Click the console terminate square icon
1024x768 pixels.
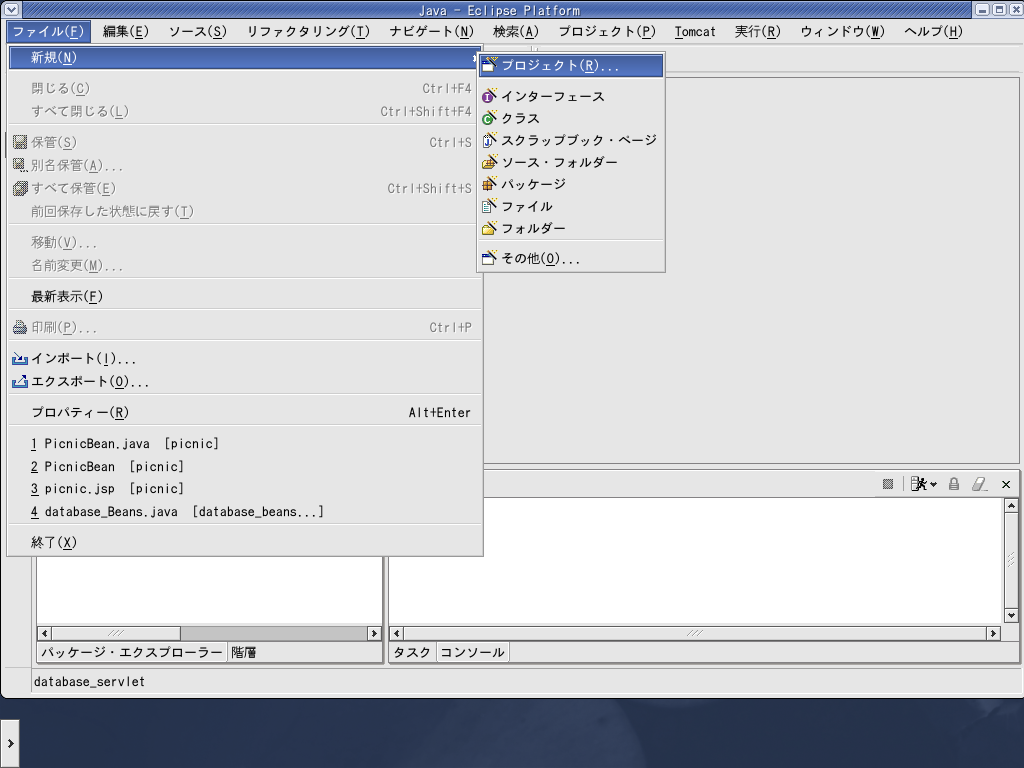pyautogui.click(x=888, y=484)
